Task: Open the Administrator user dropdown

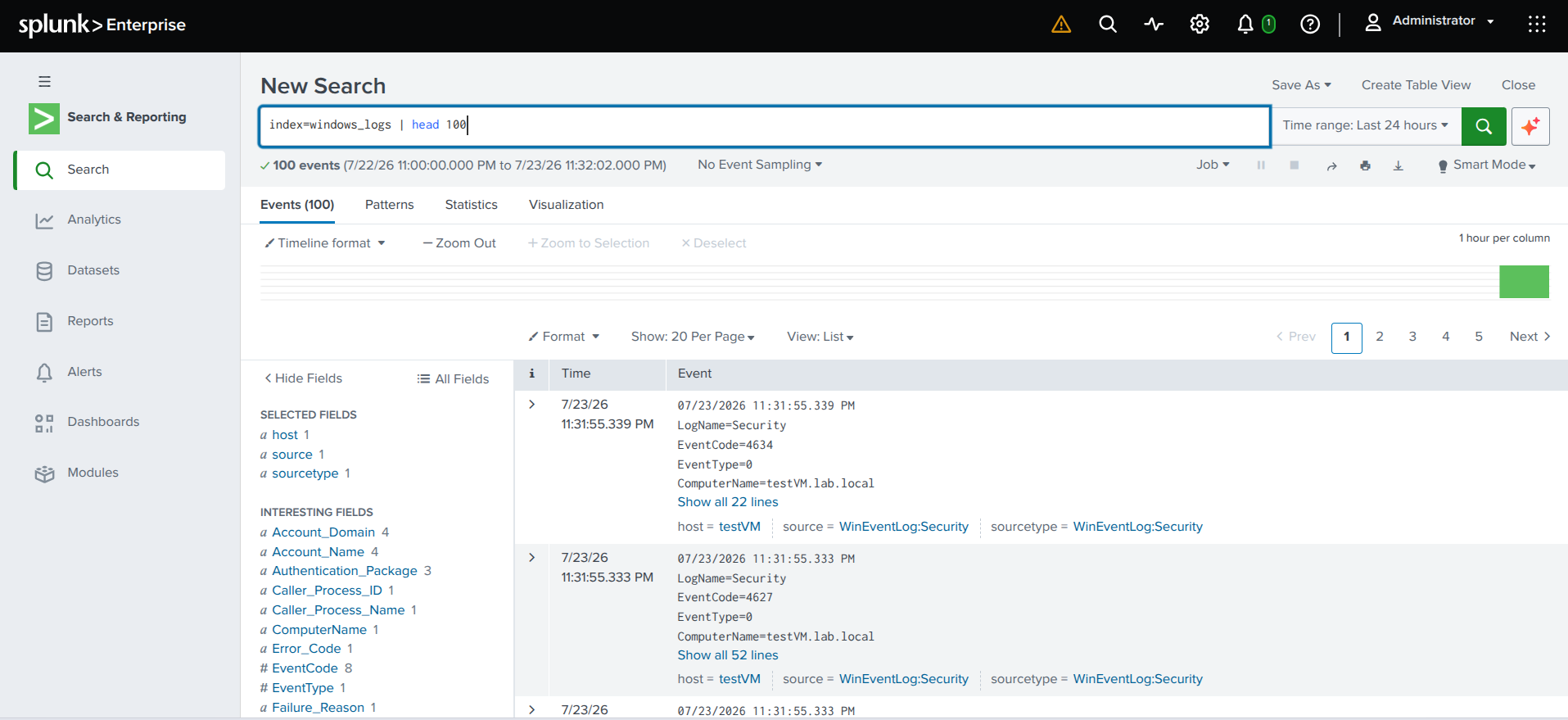Action: [x=1430, y=21]
